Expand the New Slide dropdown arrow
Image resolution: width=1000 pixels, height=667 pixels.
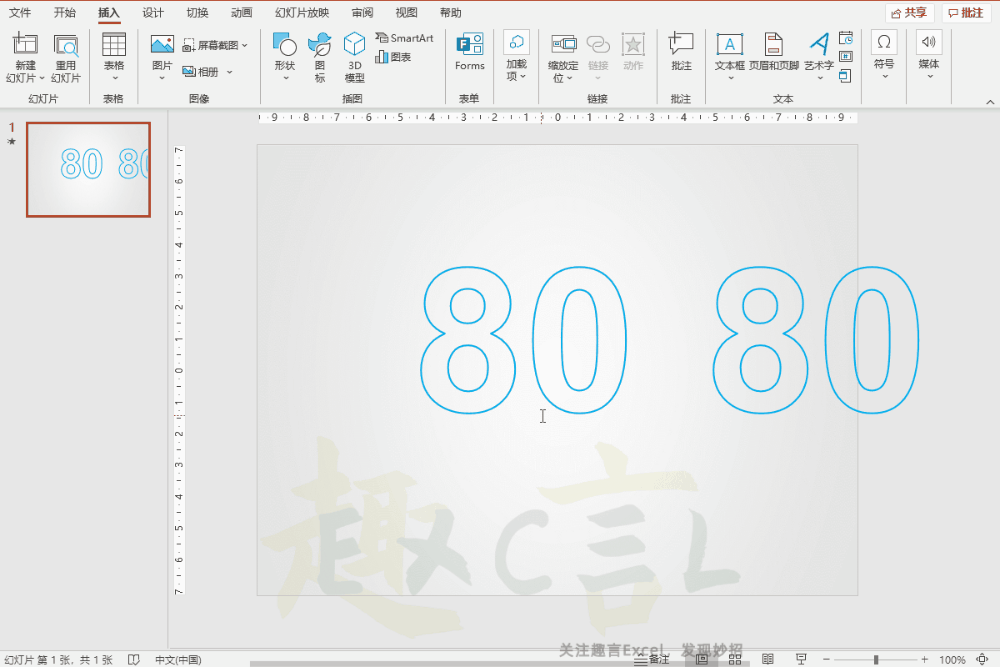(x=42, y=78)
